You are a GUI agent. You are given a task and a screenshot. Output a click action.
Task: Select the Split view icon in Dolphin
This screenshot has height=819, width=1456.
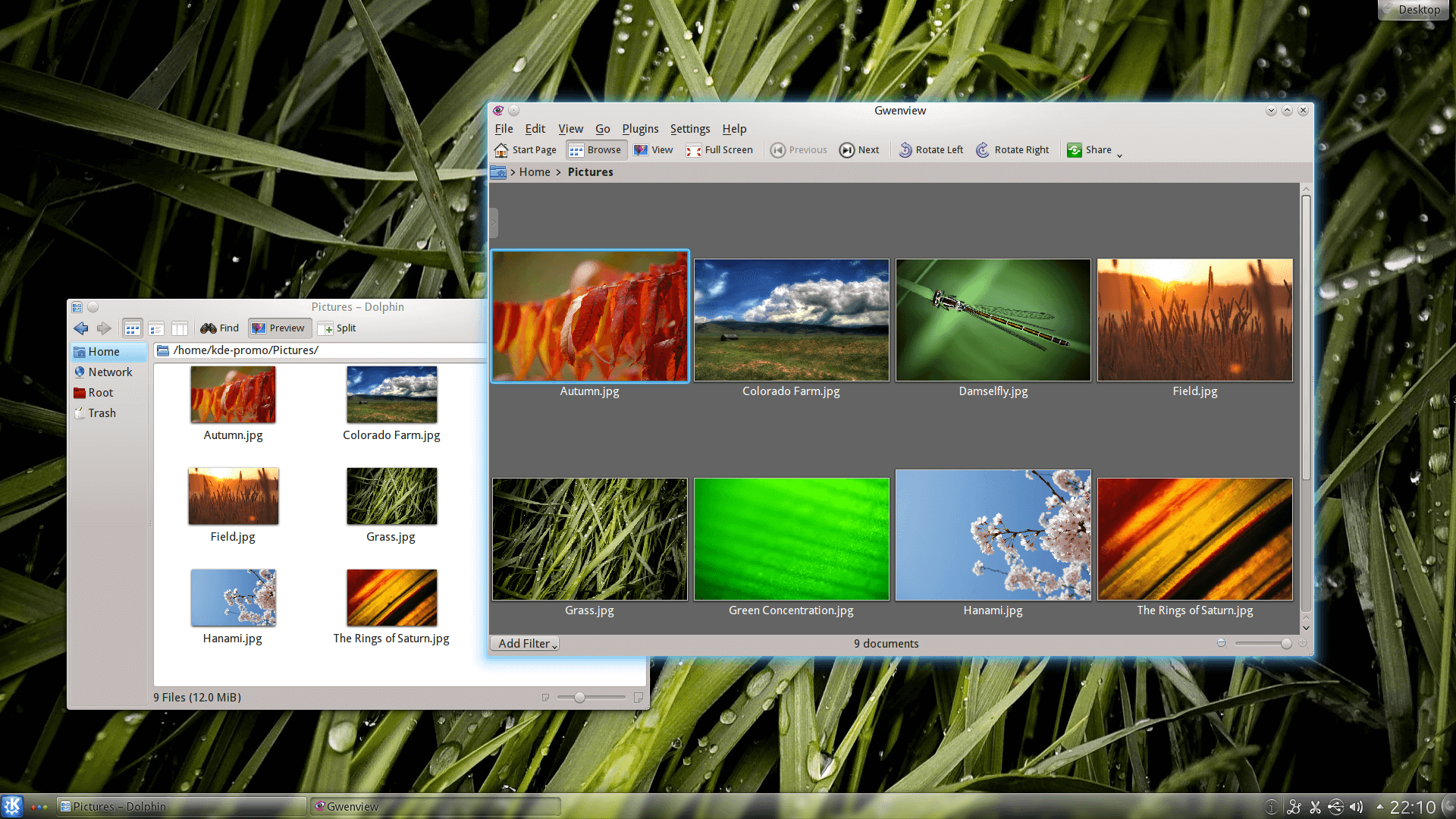click(x=337, y=328)
